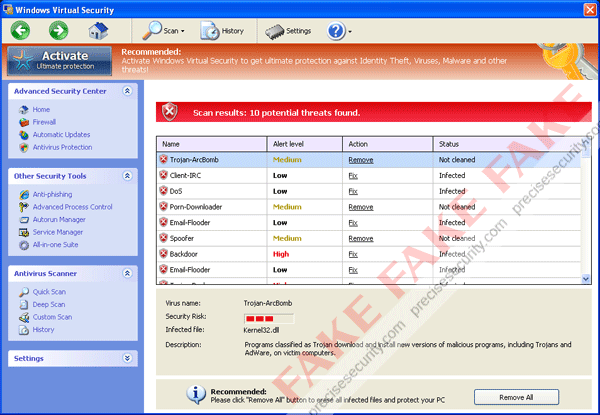Viewport: 600px width, 415px height.
Task: Click the Scan magnifier toolbar icon
Action: pos(152,30)
